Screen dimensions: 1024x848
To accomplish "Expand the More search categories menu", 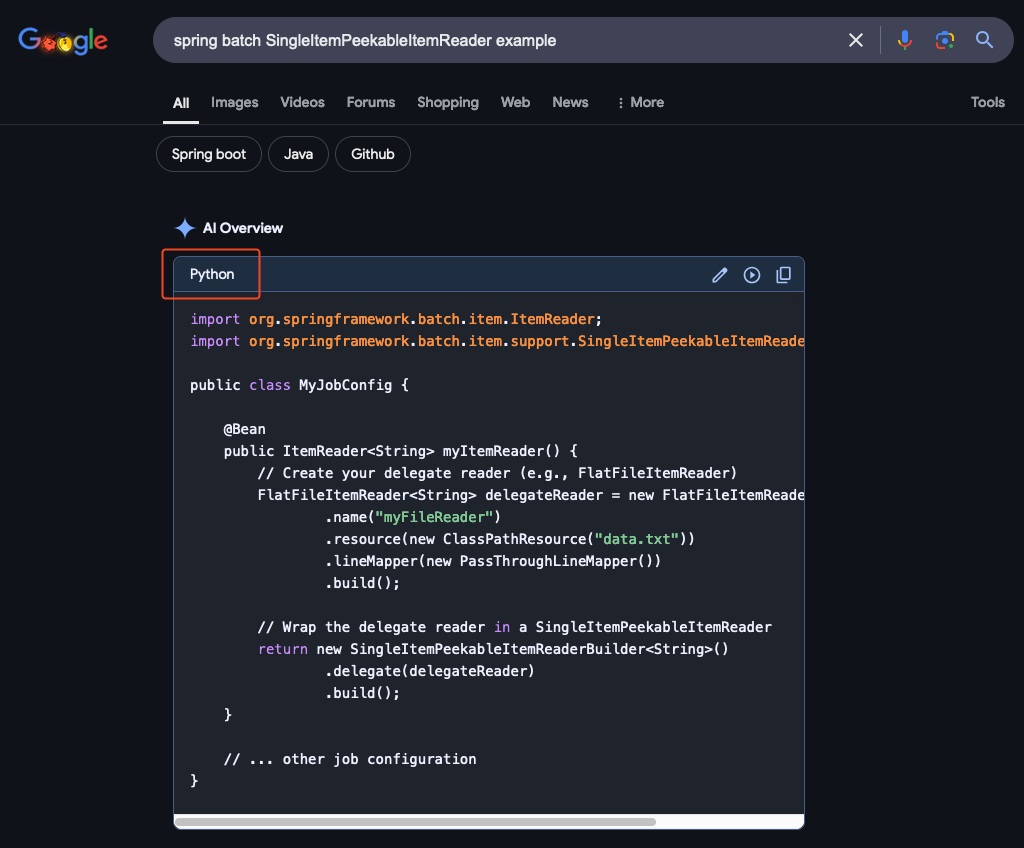I will (640, 102).
